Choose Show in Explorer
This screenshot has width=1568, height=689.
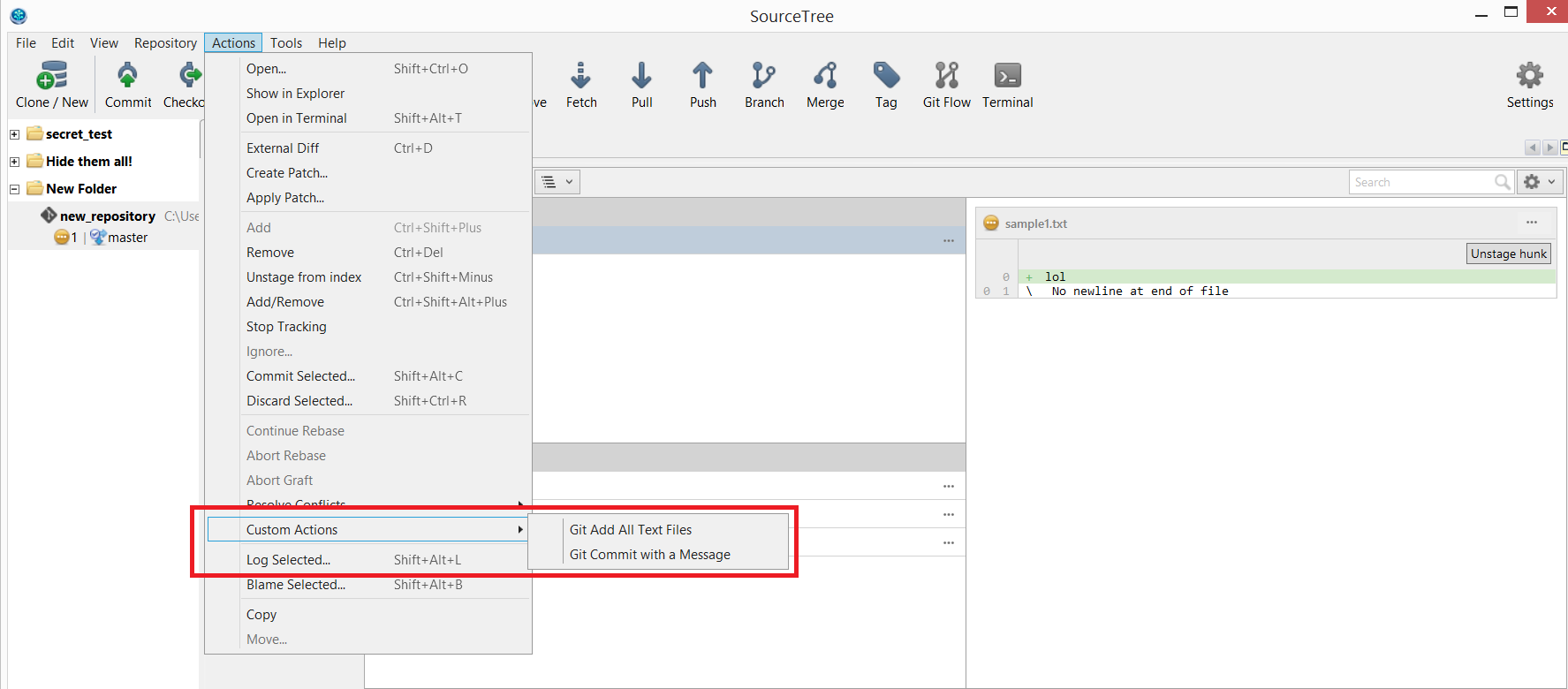tap(368, 94)
